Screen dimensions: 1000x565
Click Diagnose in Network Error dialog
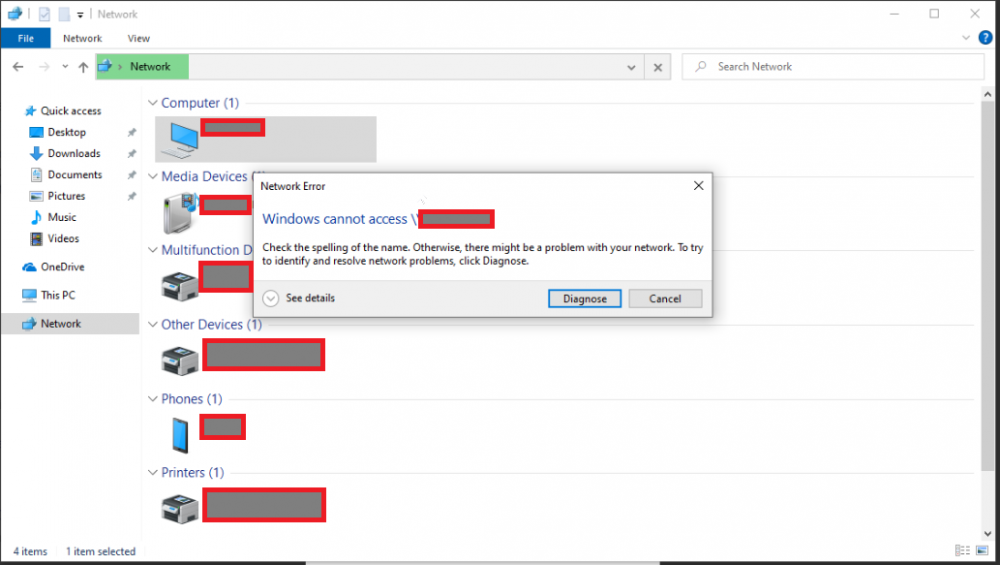[584, 298]
